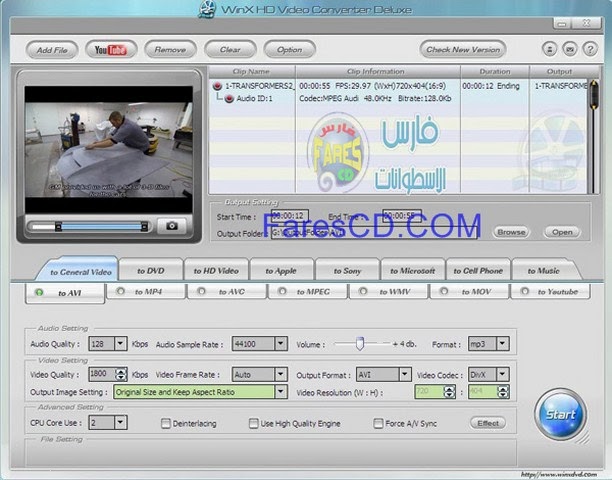Enable the Deinterlacing checkbox
The height and width of the screenshot is (480, 612).
166,423
